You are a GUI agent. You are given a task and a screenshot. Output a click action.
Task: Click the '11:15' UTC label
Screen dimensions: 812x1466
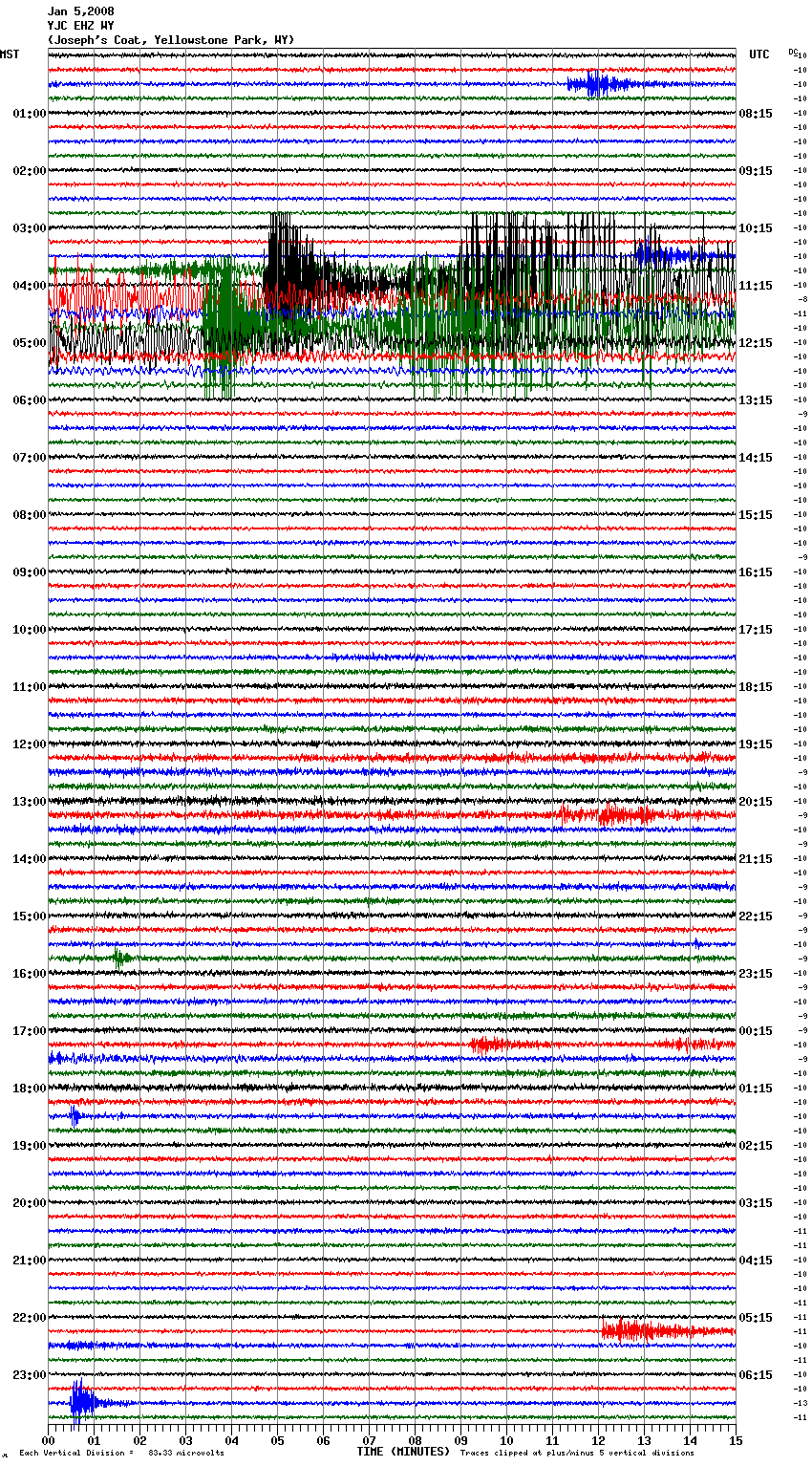(x=756, y=286)
